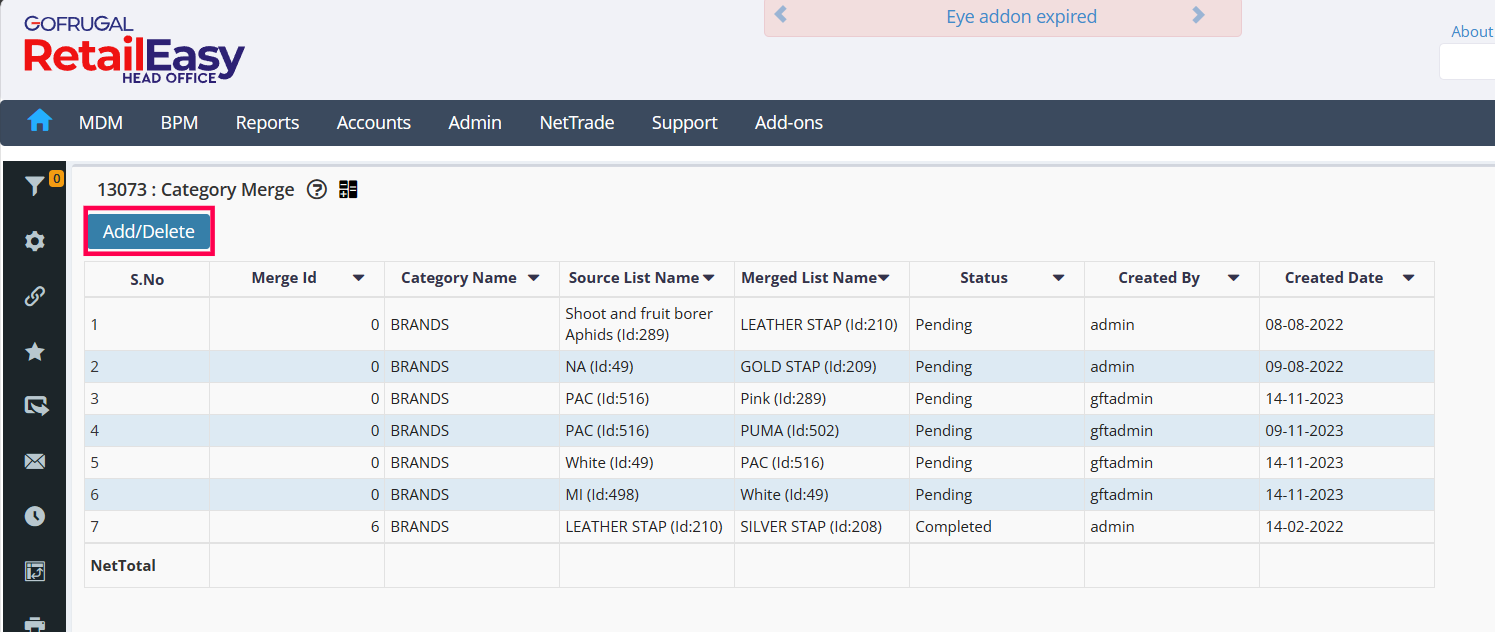
Task: Open the NetTrade menu
Action: [x=577, y=122]
